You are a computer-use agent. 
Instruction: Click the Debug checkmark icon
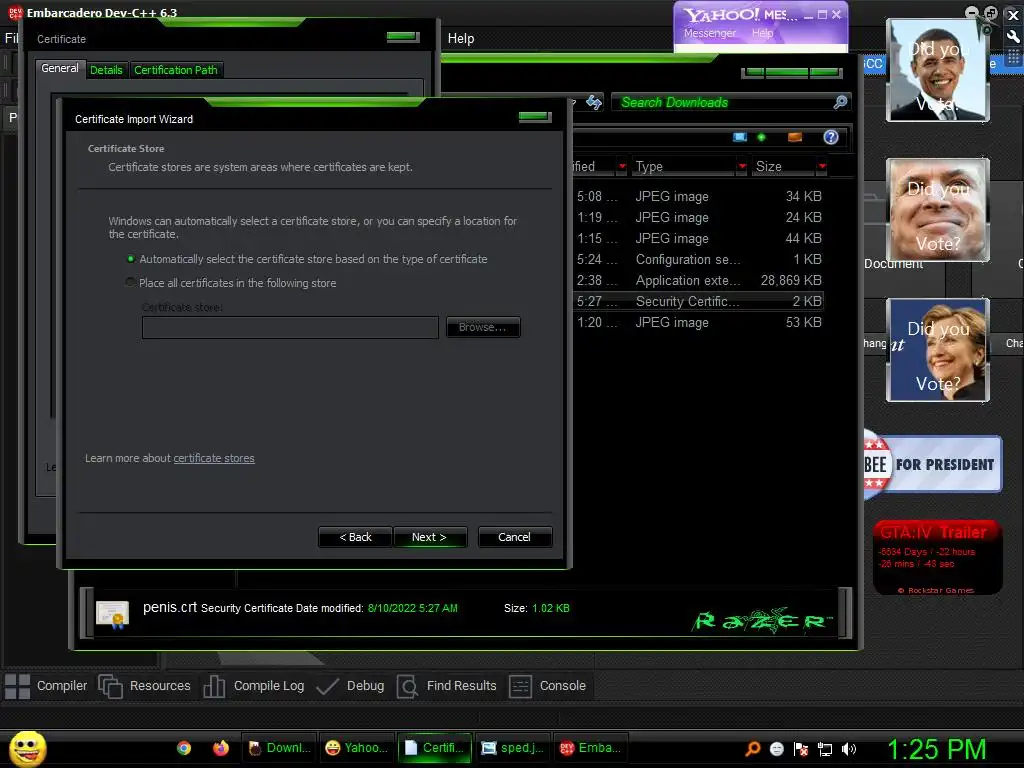[x=327, y=686]
